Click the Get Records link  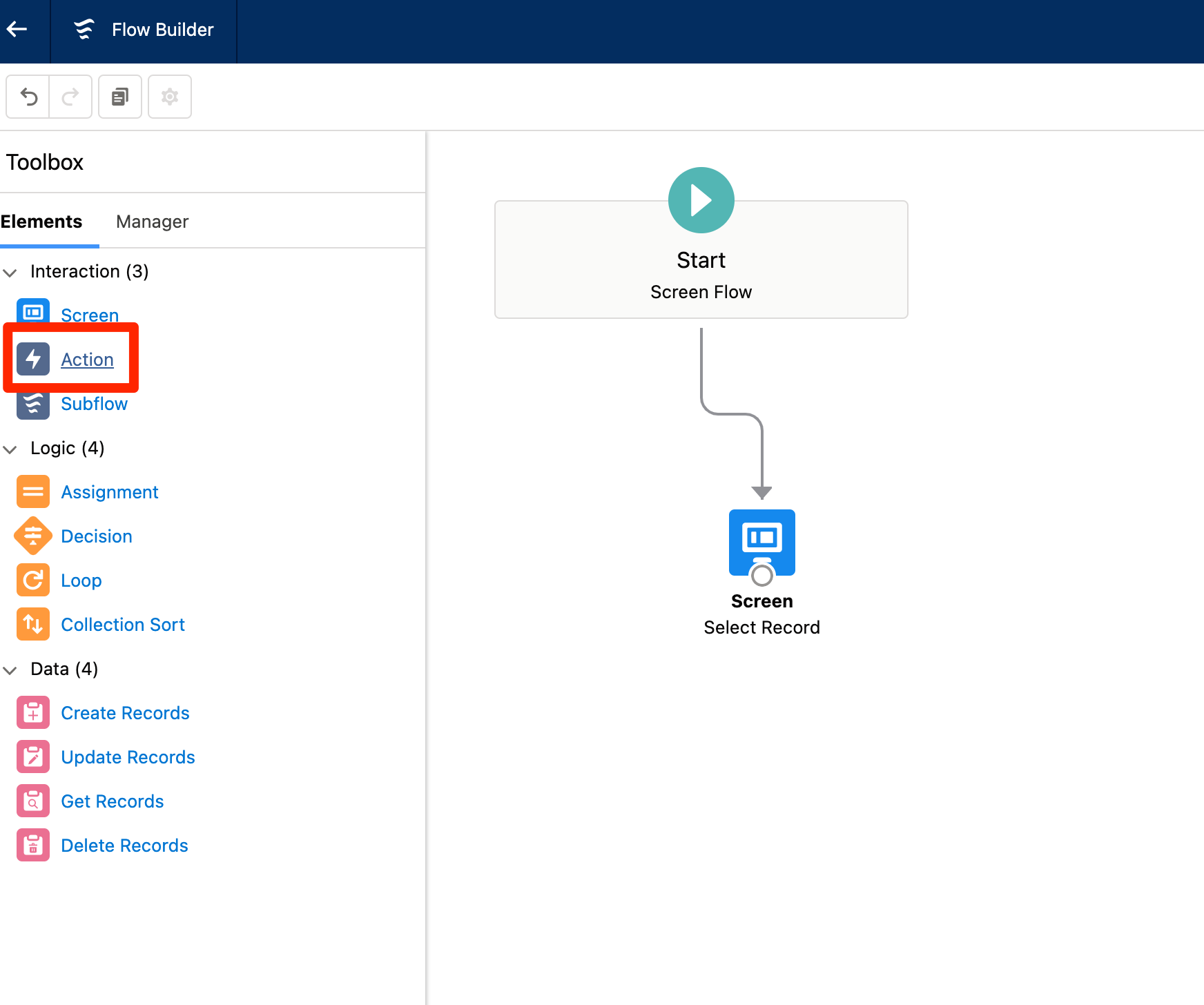pyautogui.click(x=113, y=801)
